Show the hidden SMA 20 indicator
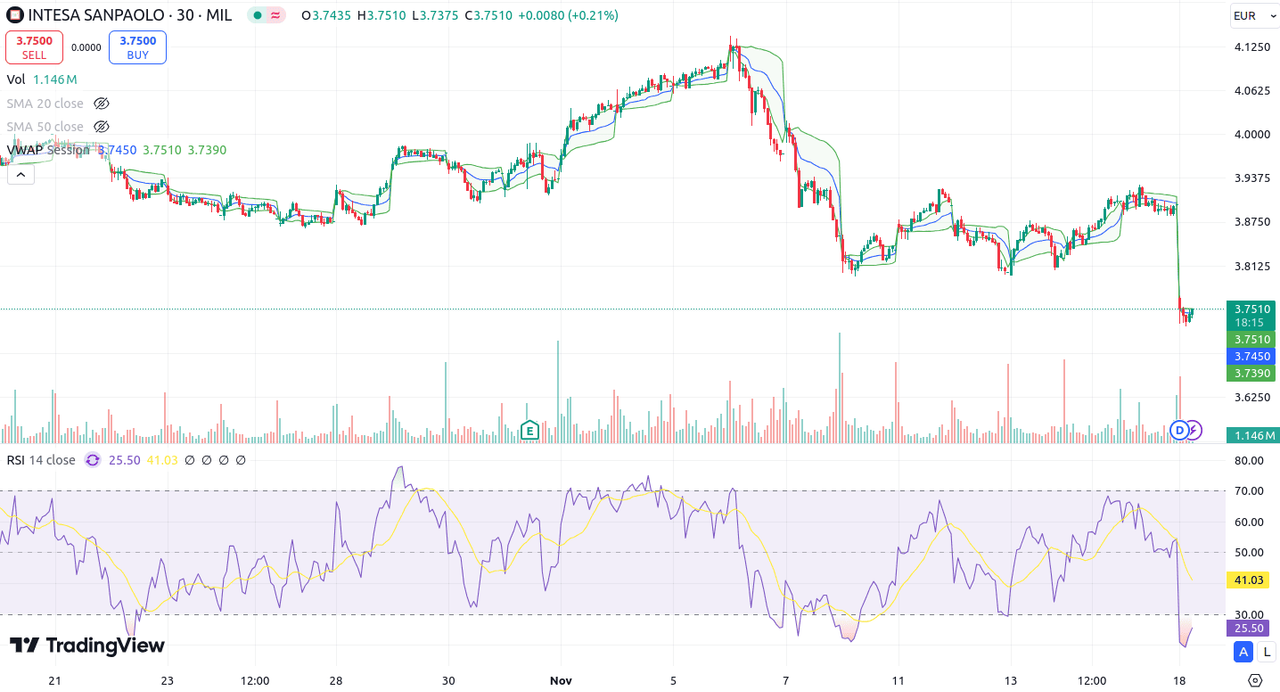Image resolution: width=1280 pixels, height=692 pixels. (101, 103)
